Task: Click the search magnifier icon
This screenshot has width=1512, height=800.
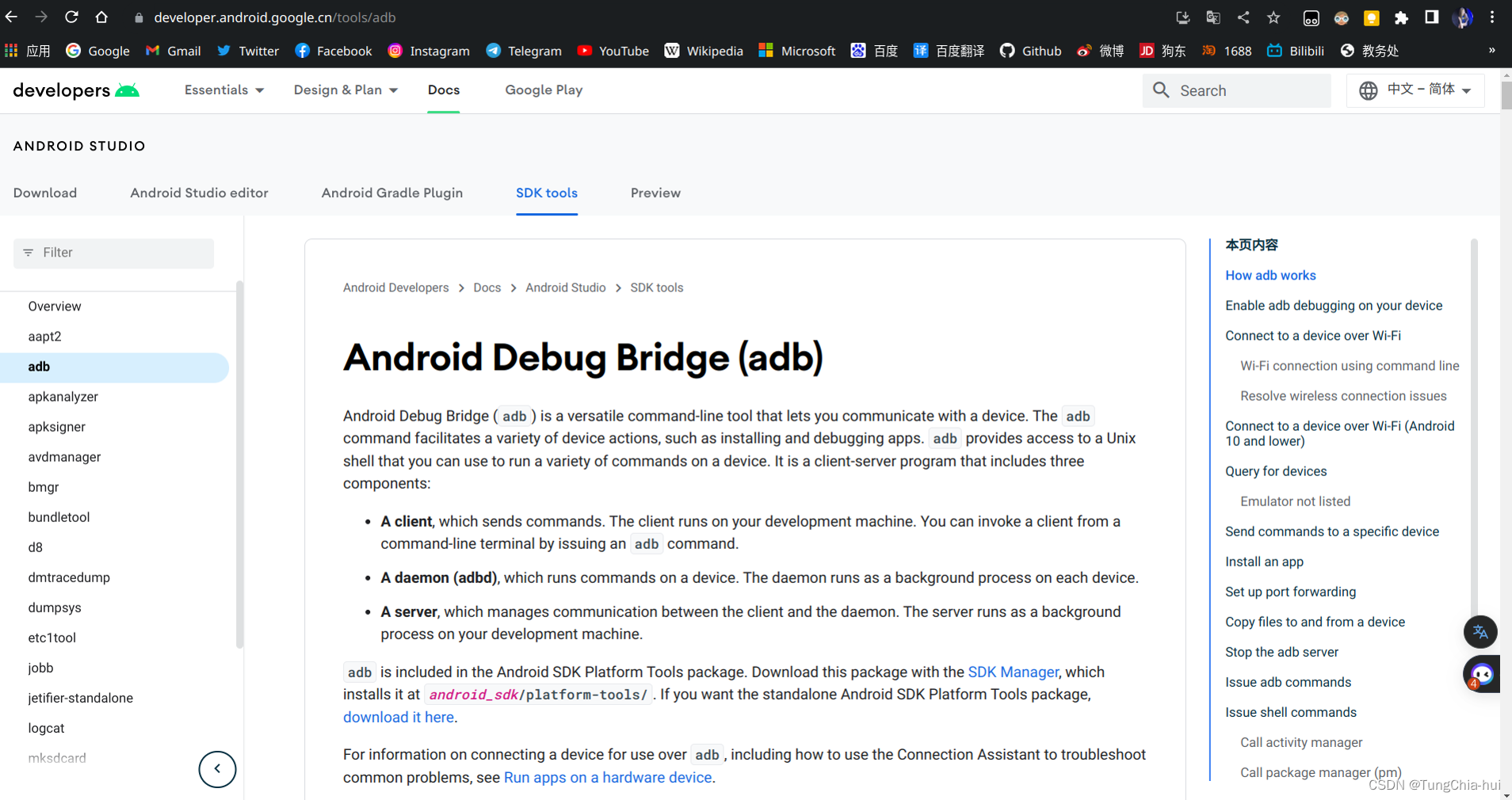Action: pyautogui.click(x=1161, y=90)
